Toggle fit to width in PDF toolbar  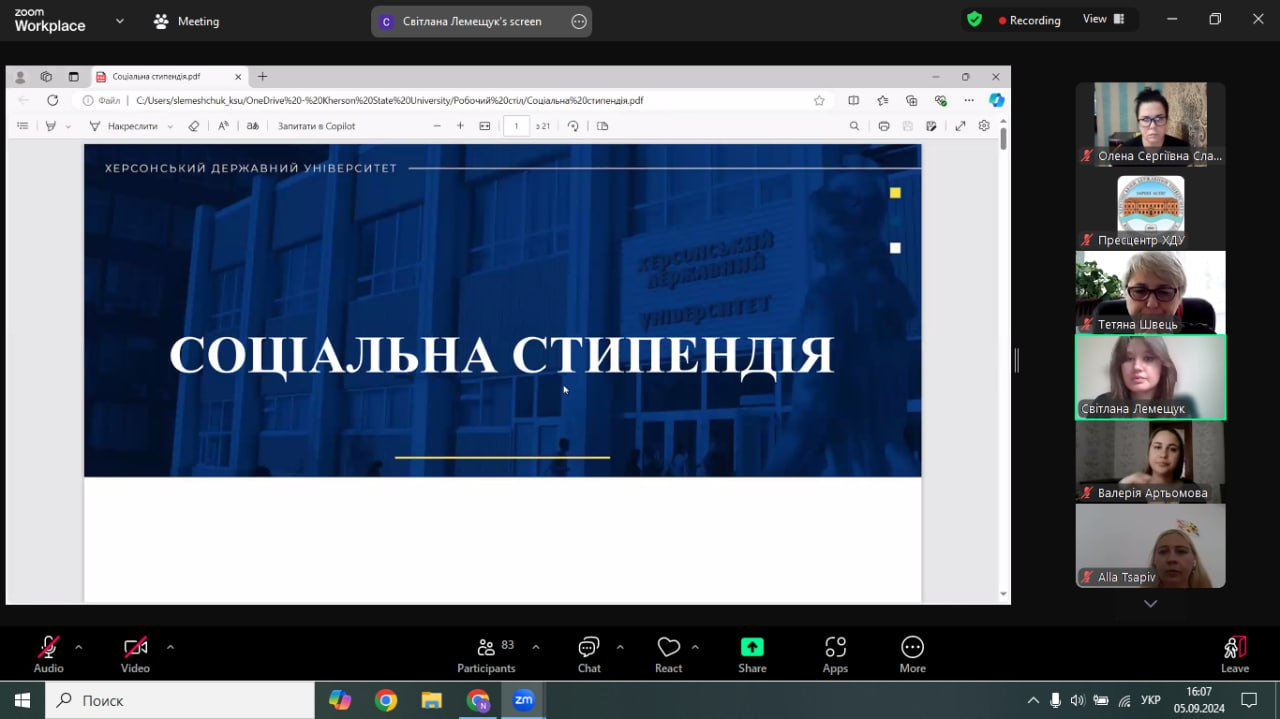click(x=485, y=126)
